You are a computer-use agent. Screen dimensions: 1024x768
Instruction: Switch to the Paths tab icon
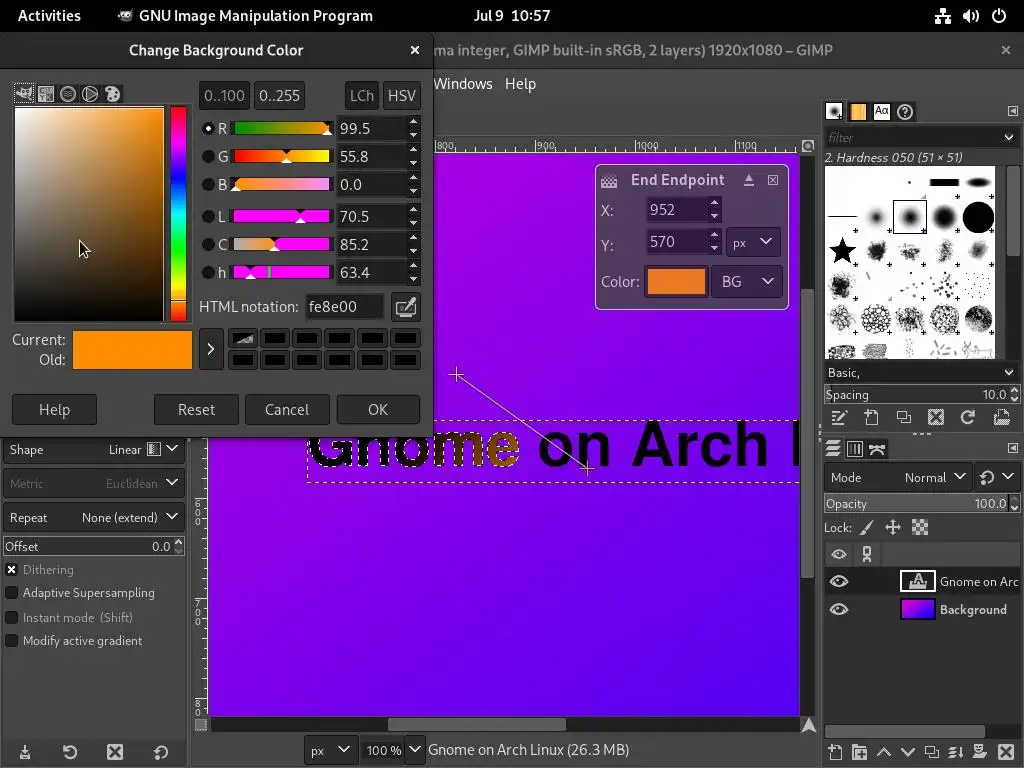coord(877,449)
